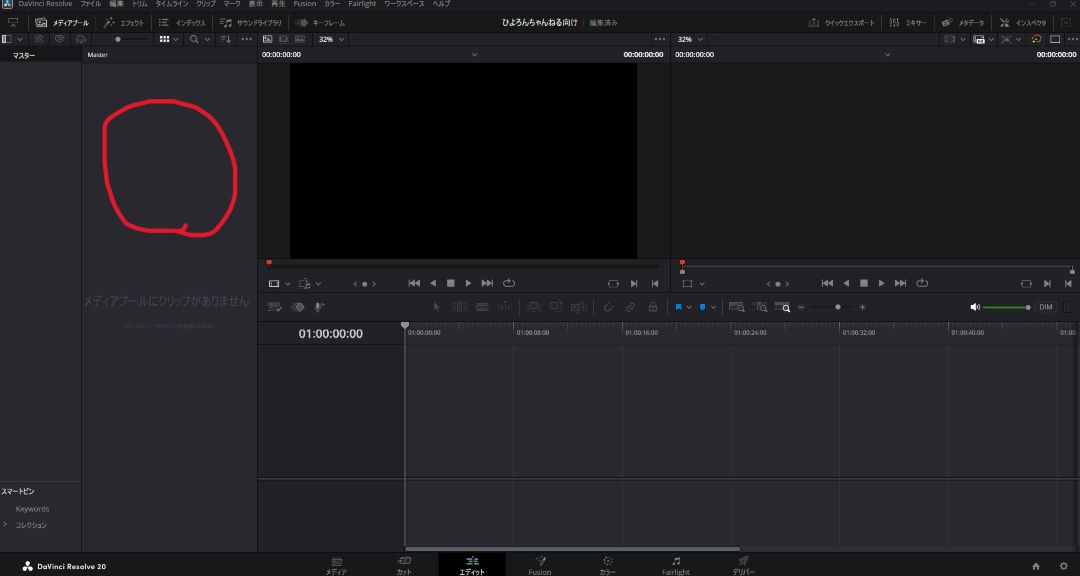The width and height of the screenshot is (1080, 576).
Task: Select the timeline selection mode arrow tool
Action: click(436, 307)
